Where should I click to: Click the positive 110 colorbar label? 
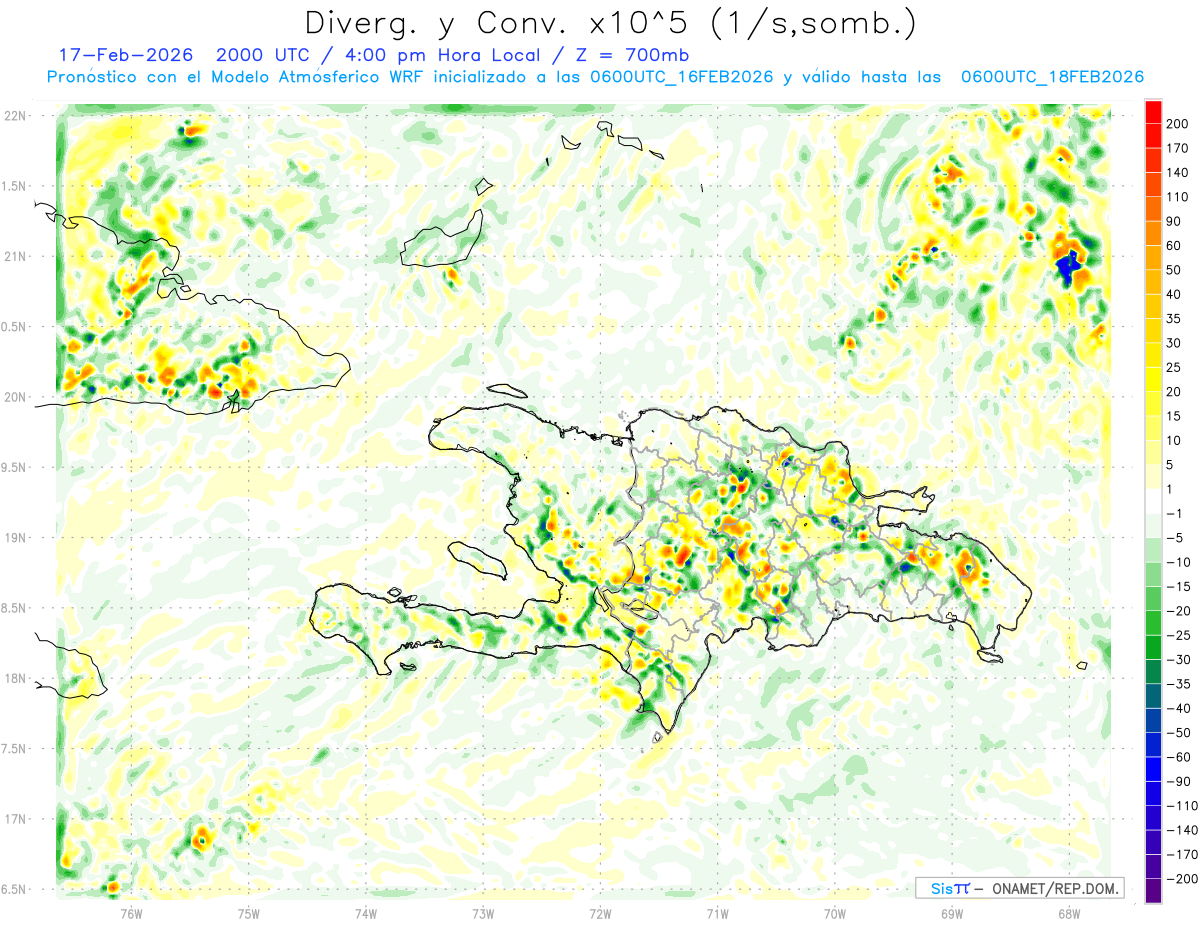(1177, 197)
